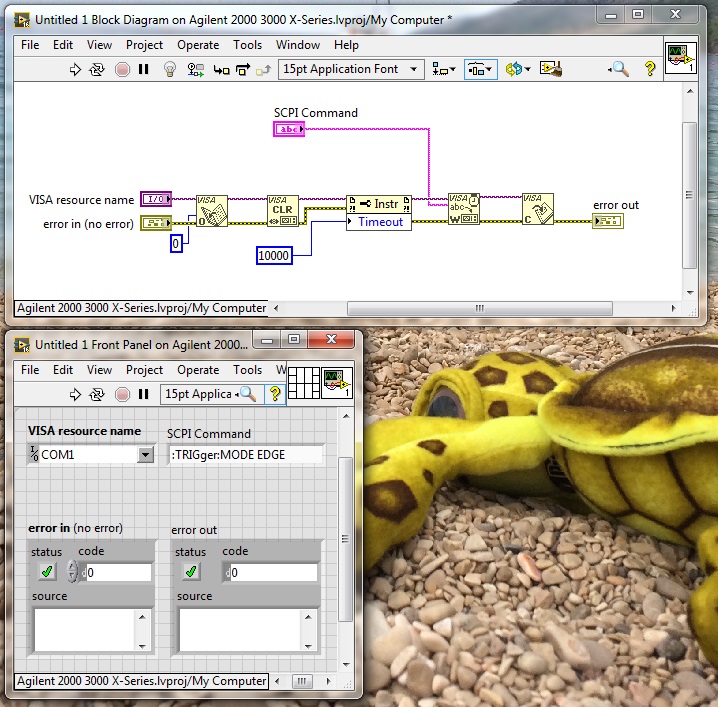The width and height of the screenshot is (718, 707).
Task: Click VI icon in Front Panel corner
Action: pyautogui.click(x=337, y=383)
